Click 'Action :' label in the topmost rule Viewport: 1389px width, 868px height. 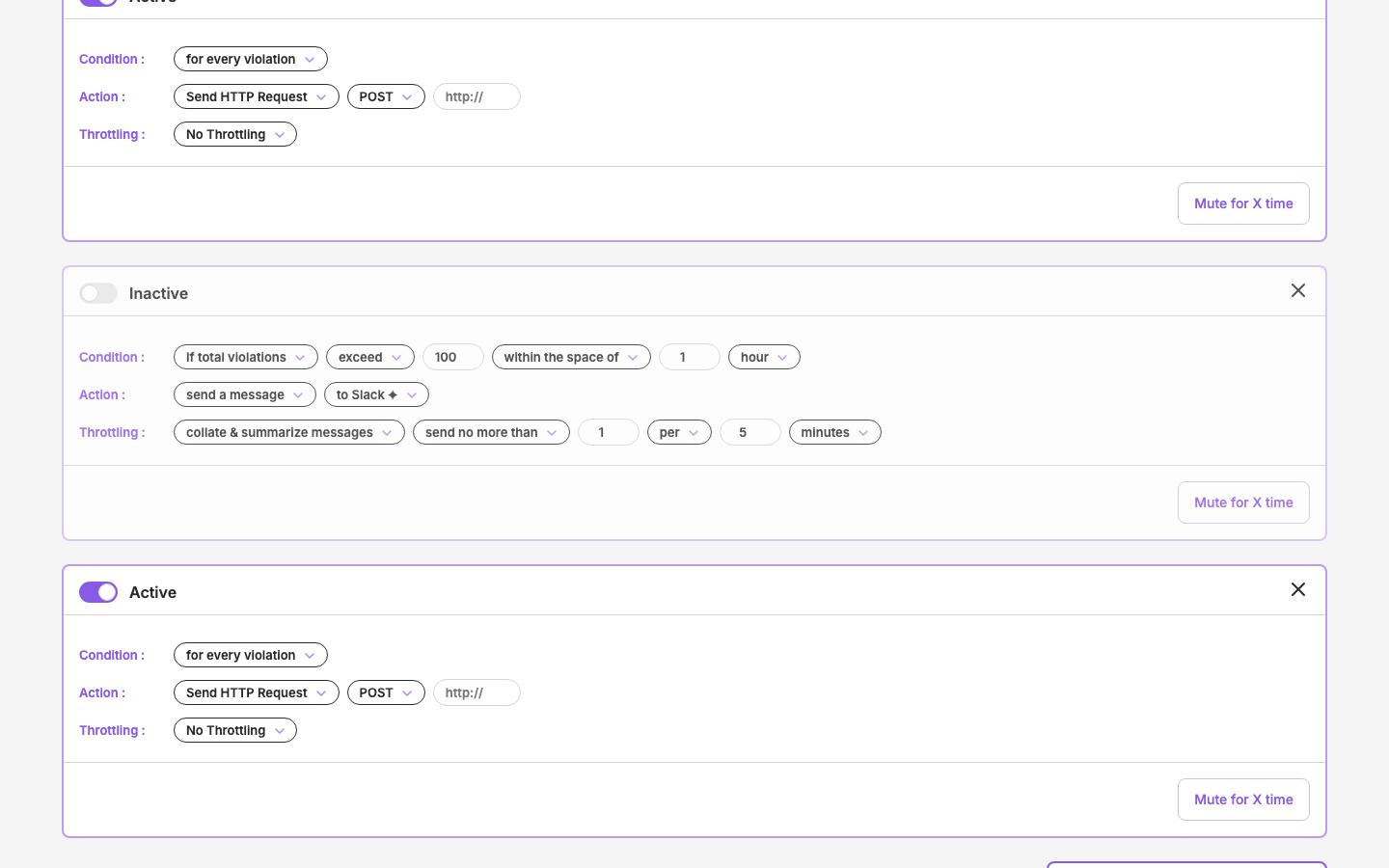point(102,96)
